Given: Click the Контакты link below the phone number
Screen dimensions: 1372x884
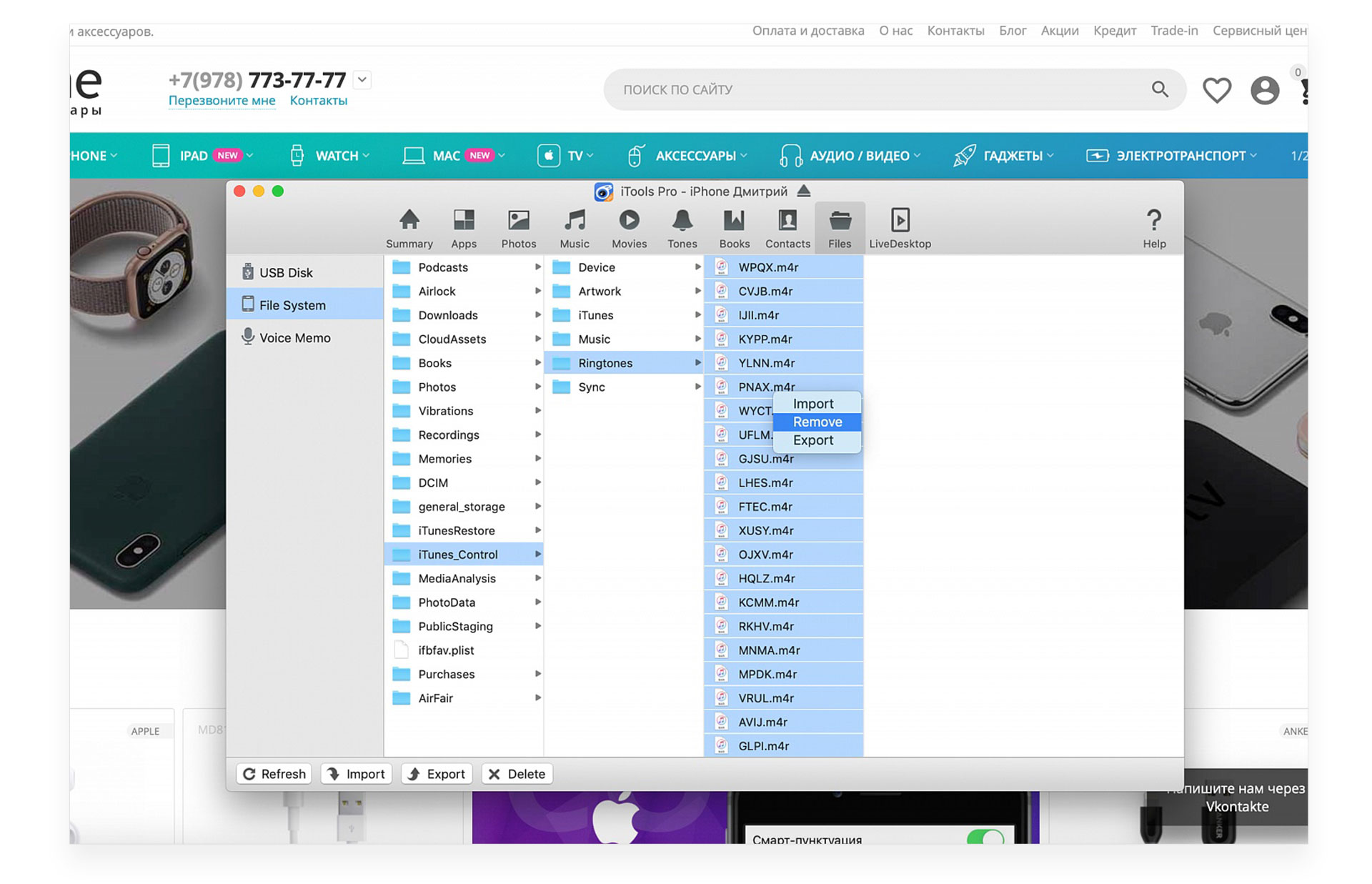Looking at the screenshot, I should coord(318,101).
